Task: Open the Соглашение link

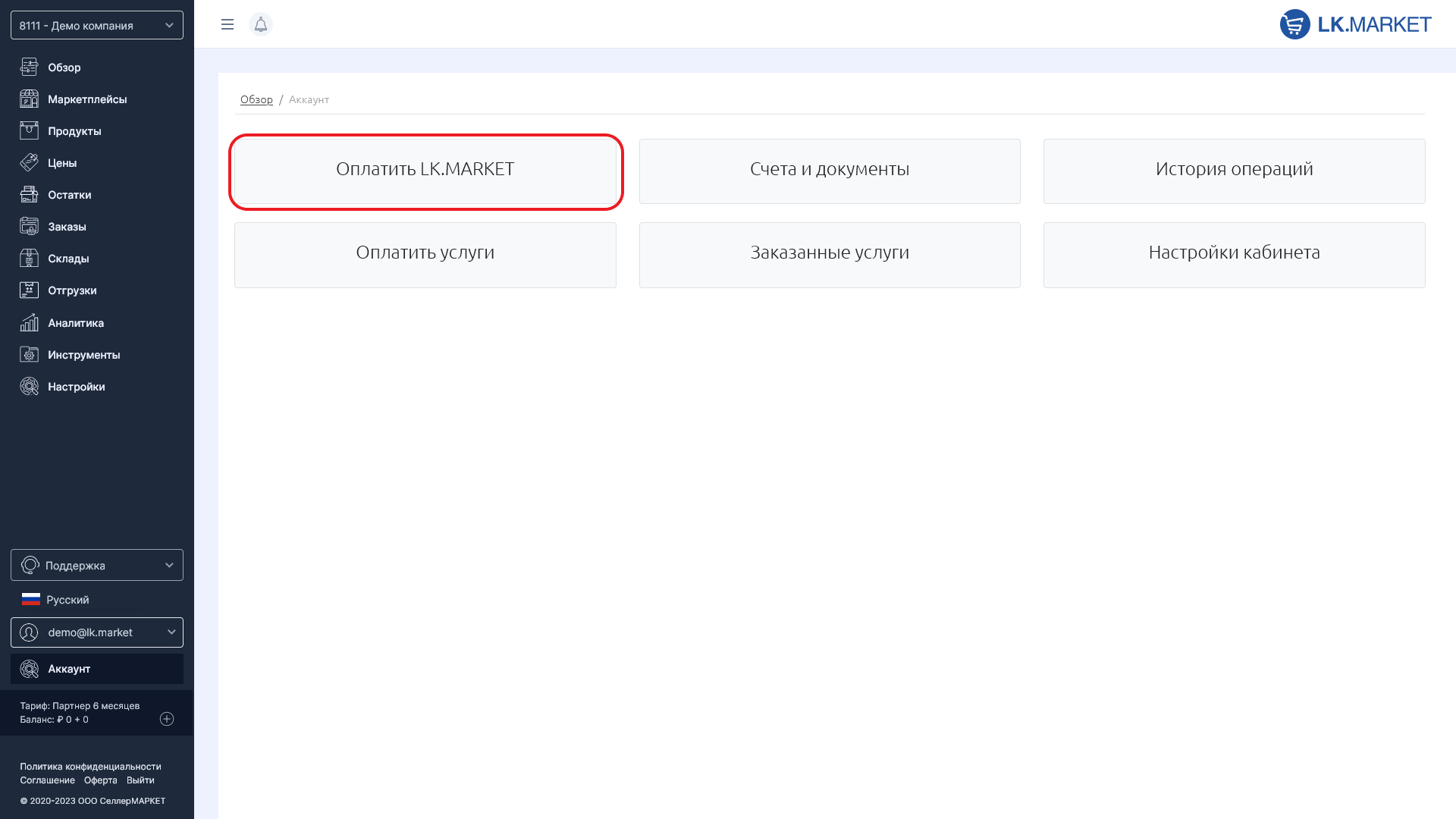Action: (x=47, y=780)
